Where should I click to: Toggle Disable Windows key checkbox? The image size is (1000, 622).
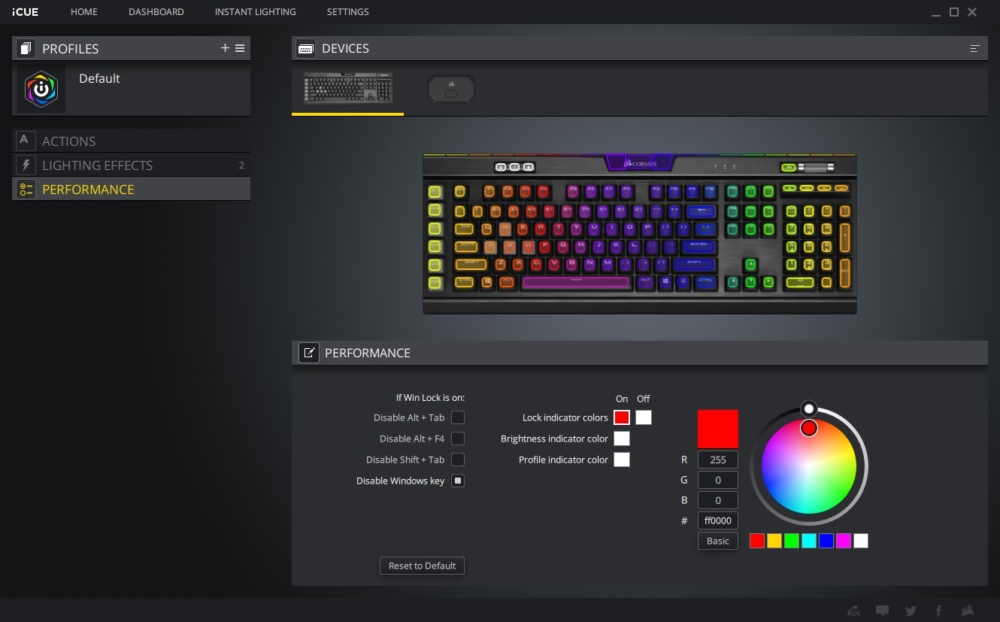pos(458,480)
